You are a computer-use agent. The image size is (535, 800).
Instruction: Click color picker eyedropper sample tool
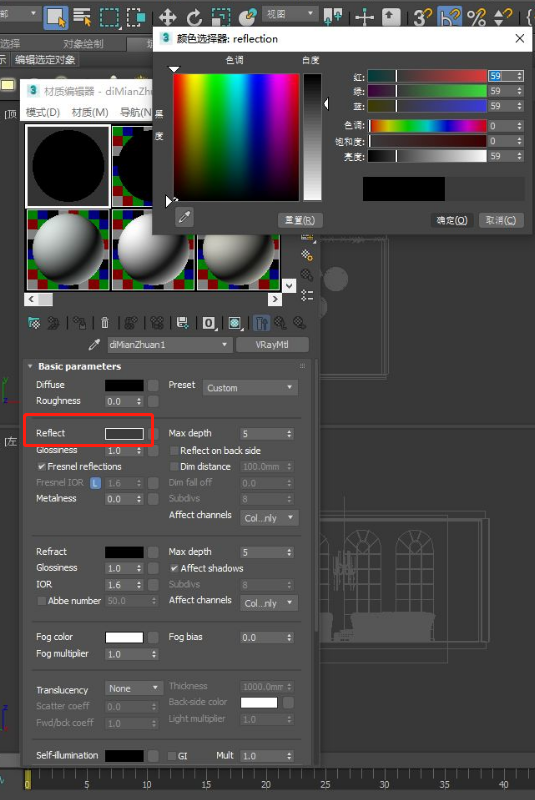(184, 218)
